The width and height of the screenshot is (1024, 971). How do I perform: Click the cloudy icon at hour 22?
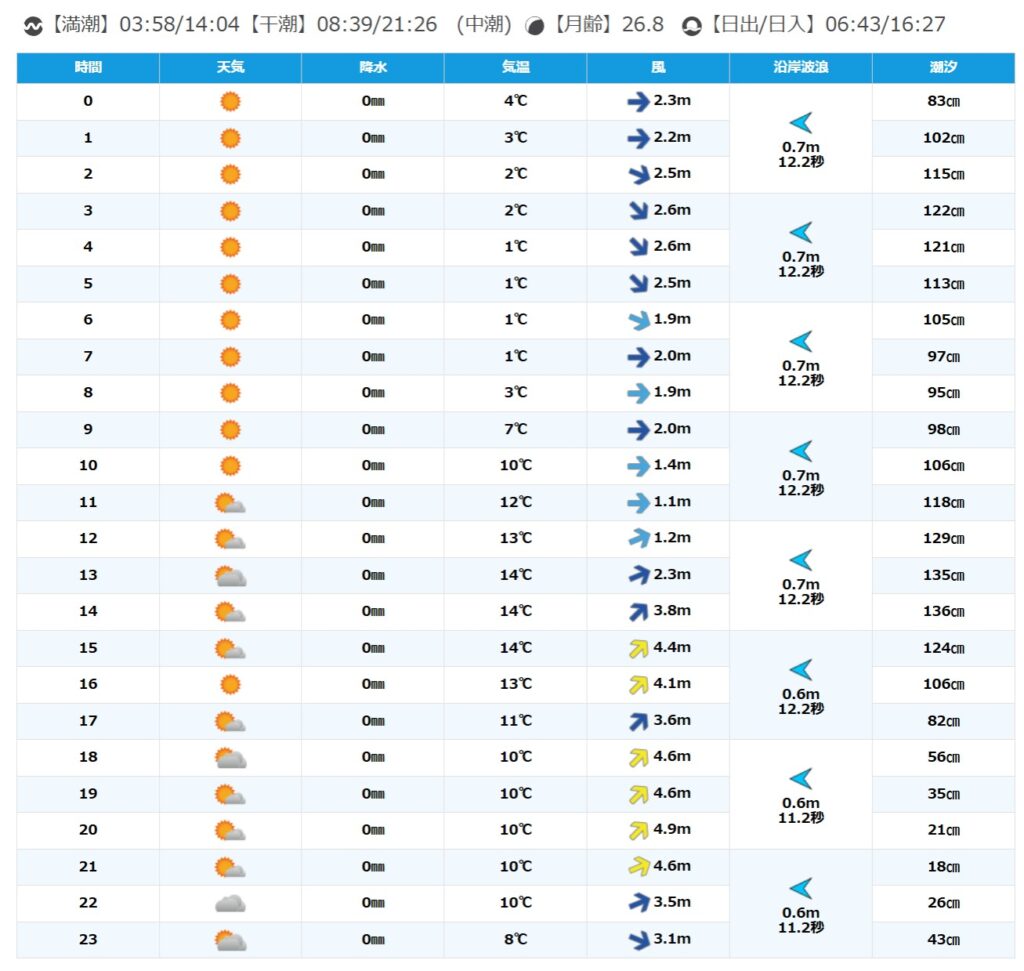[x=230, y=903]
